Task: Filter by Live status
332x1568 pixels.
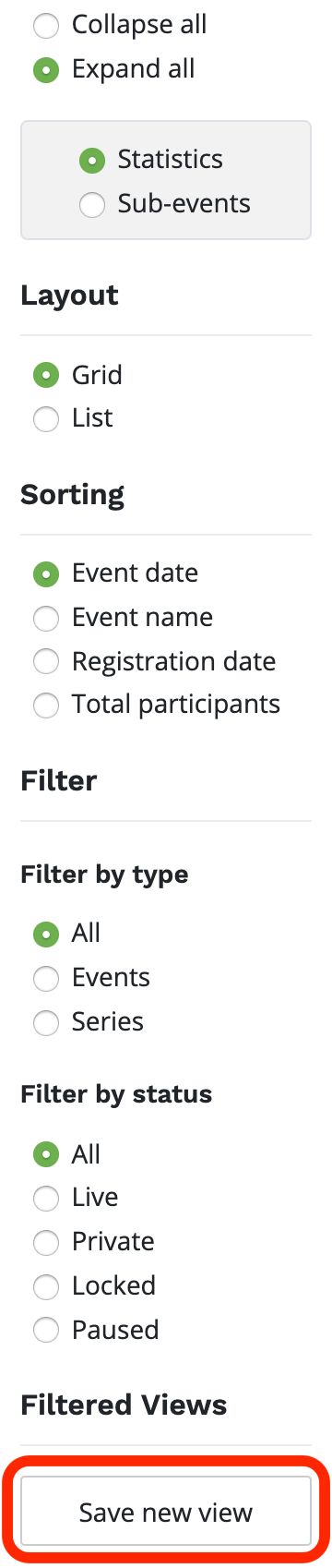Action: click(46, 1198)
